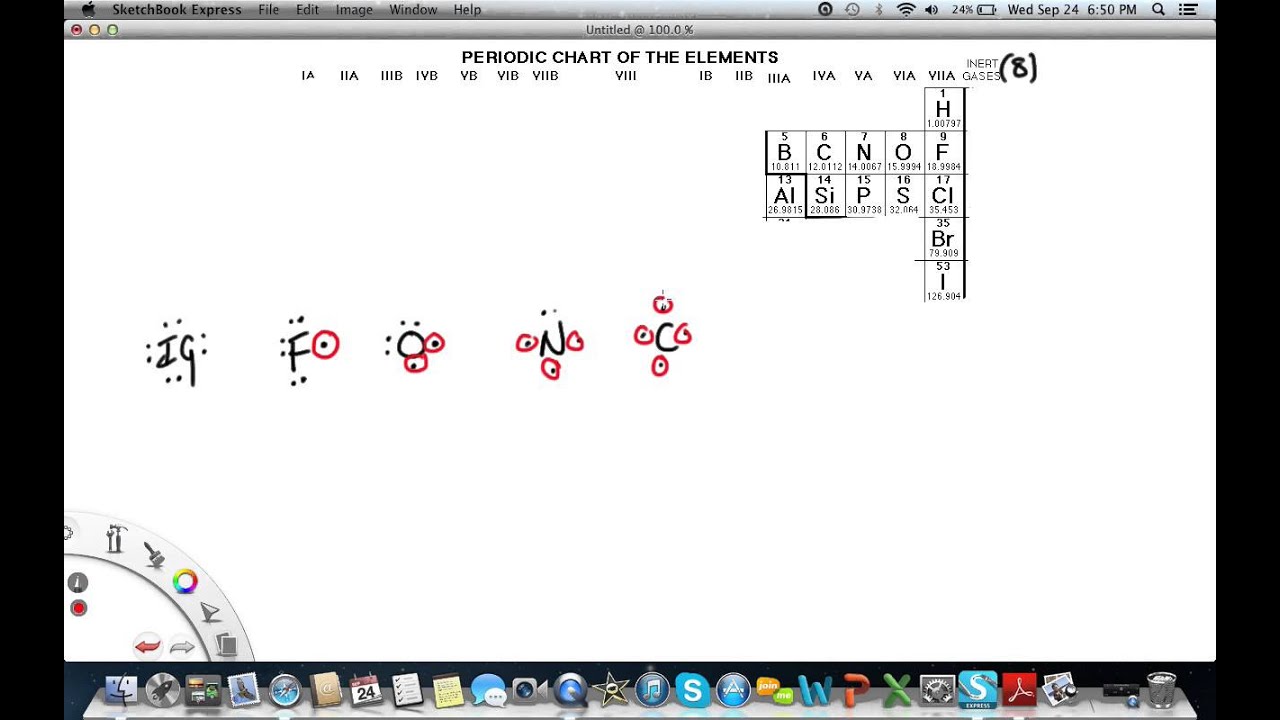The image size is (1280, 720).
Task: Open the yellow Notes icon in the dock
Action: coord(447,690)
